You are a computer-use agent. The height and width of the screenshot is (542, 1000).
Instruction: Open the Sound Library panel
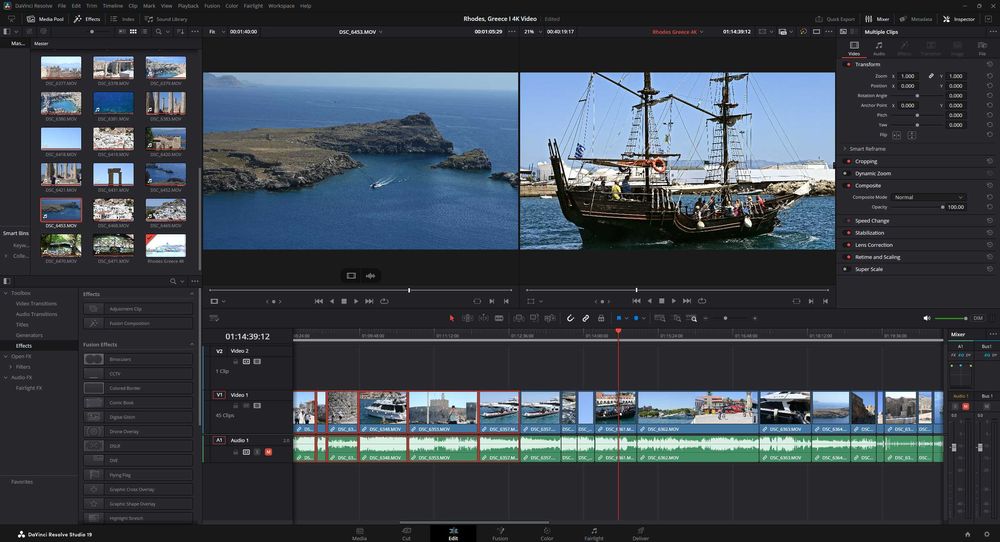tap(167, 19)
